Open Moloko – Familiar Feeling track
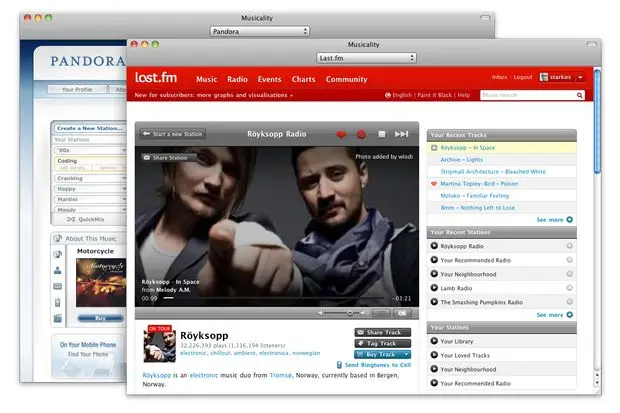Viewport: 620px width, 413px height. tap(474, 196)
